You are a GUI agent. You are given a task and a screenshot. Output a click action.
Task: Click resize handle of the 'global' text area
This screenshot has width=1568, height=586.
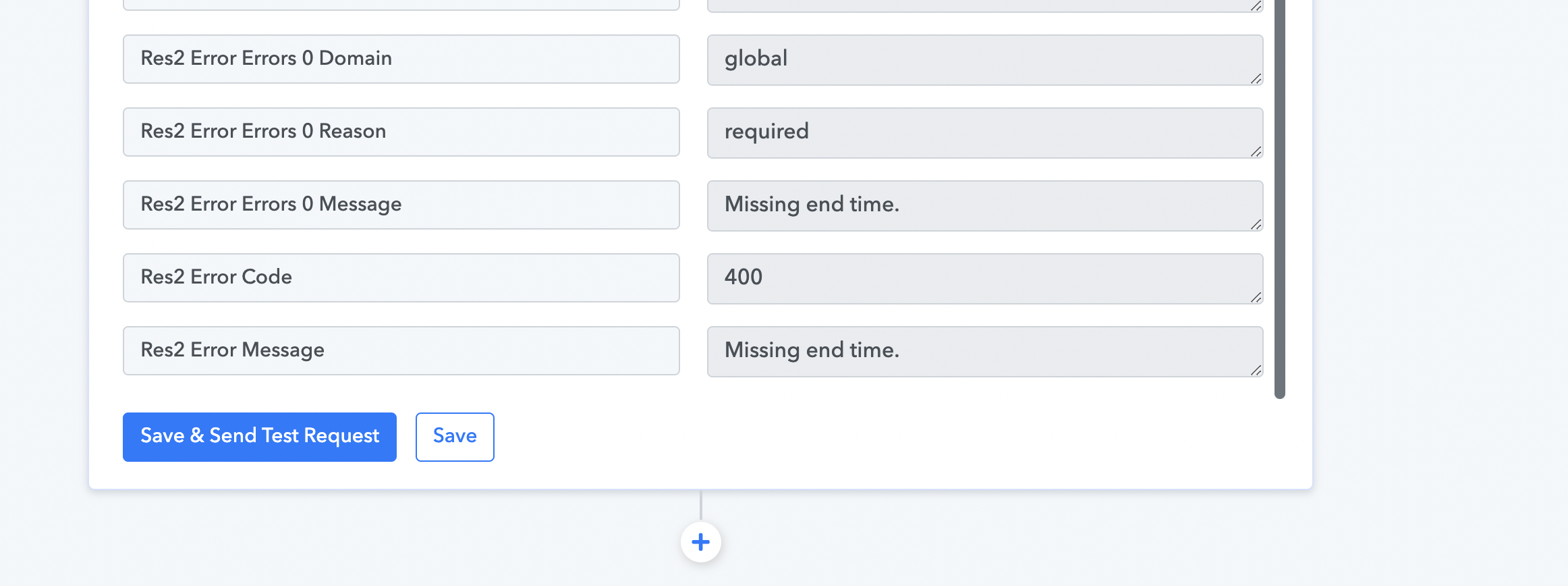coord(1256,78)
